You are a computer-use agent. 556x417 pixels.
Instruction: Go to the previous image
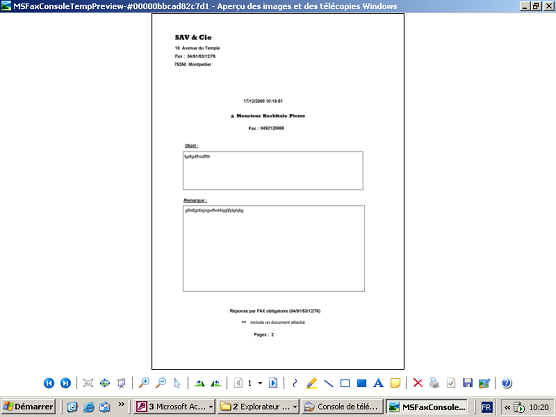coord(49,383)
